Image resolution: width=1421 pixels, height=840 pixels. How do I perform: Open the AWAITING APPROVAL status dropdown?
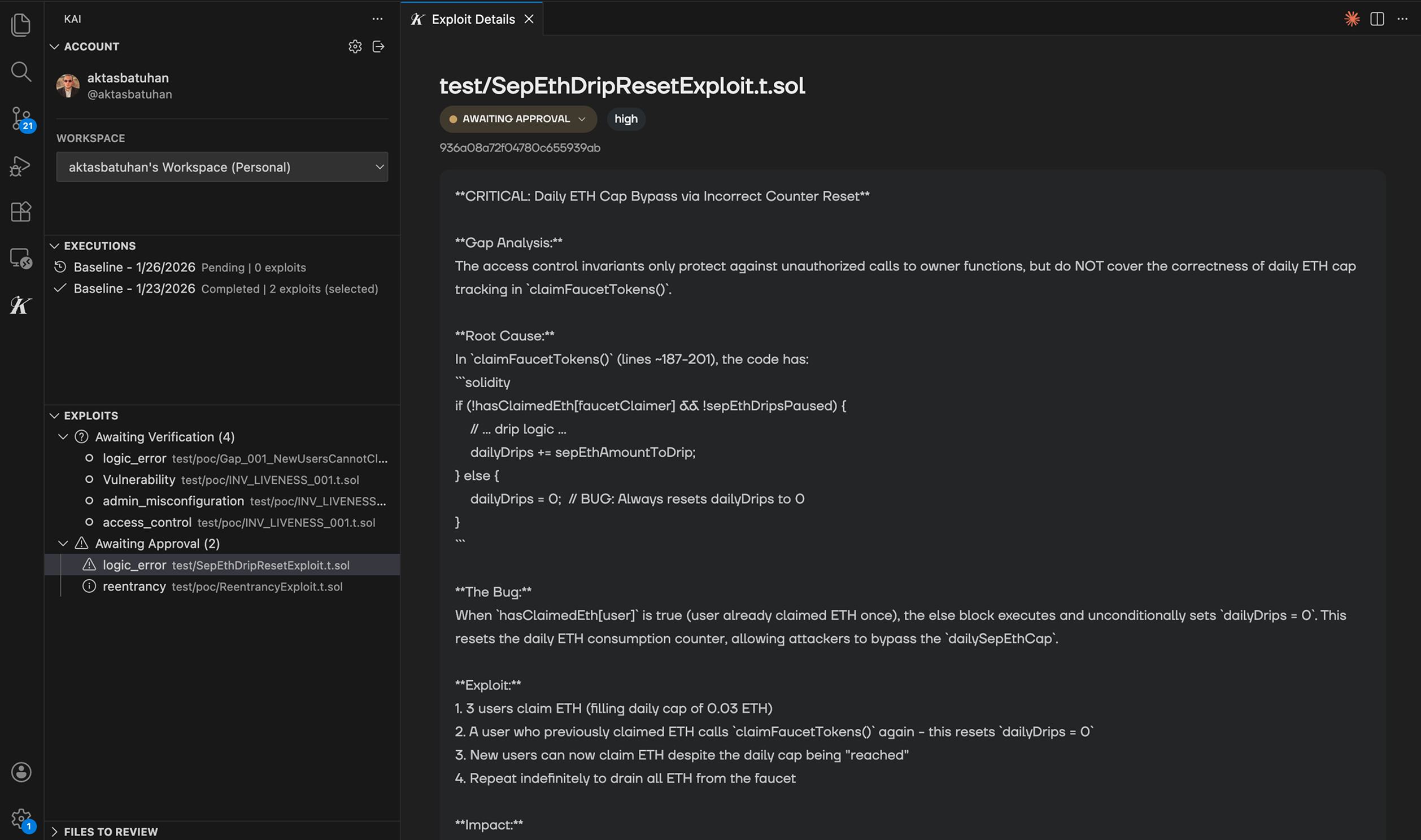coord(517,119)
